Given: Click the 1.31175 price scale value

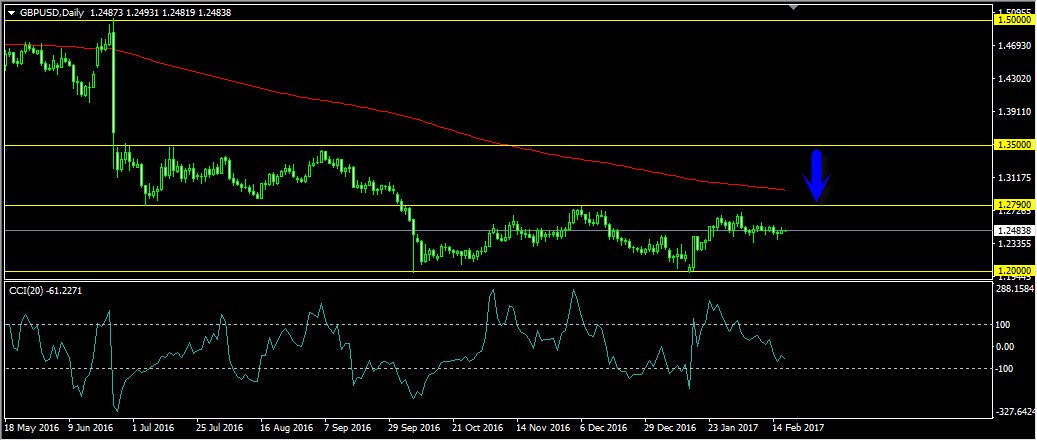Looking at the screenshot, I should [x=1015, y=178].
